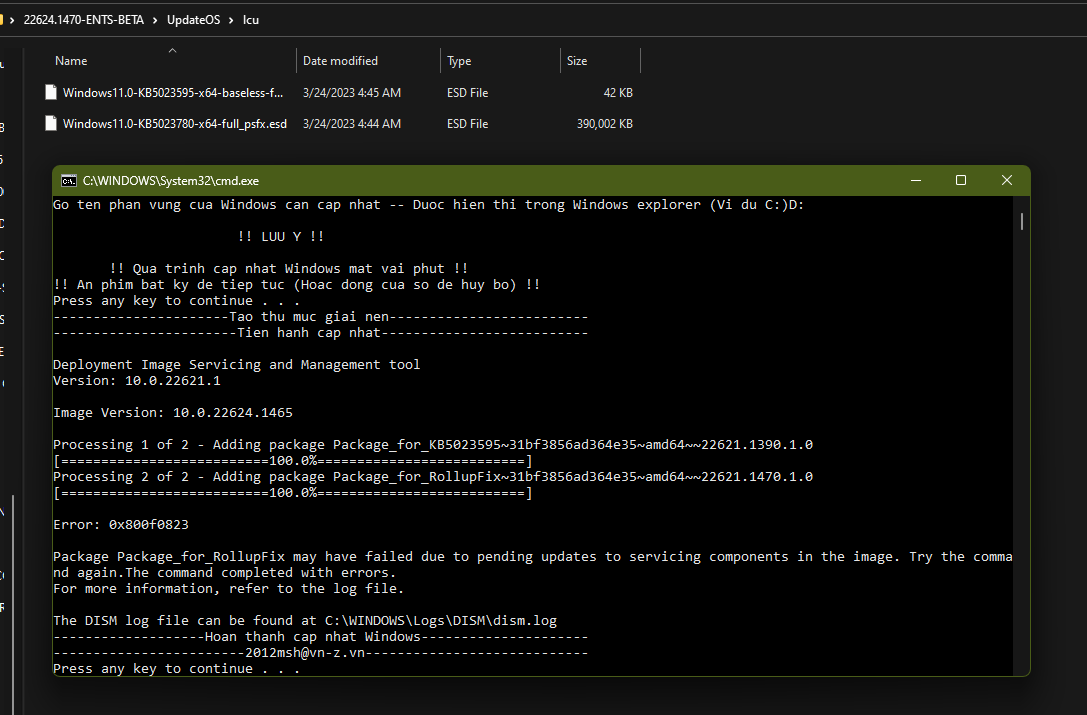Go to the UpdateOS breadcrumb folder
This screenshot has width=1087, height=715.
pyautogui.click(x=193, y=20)
